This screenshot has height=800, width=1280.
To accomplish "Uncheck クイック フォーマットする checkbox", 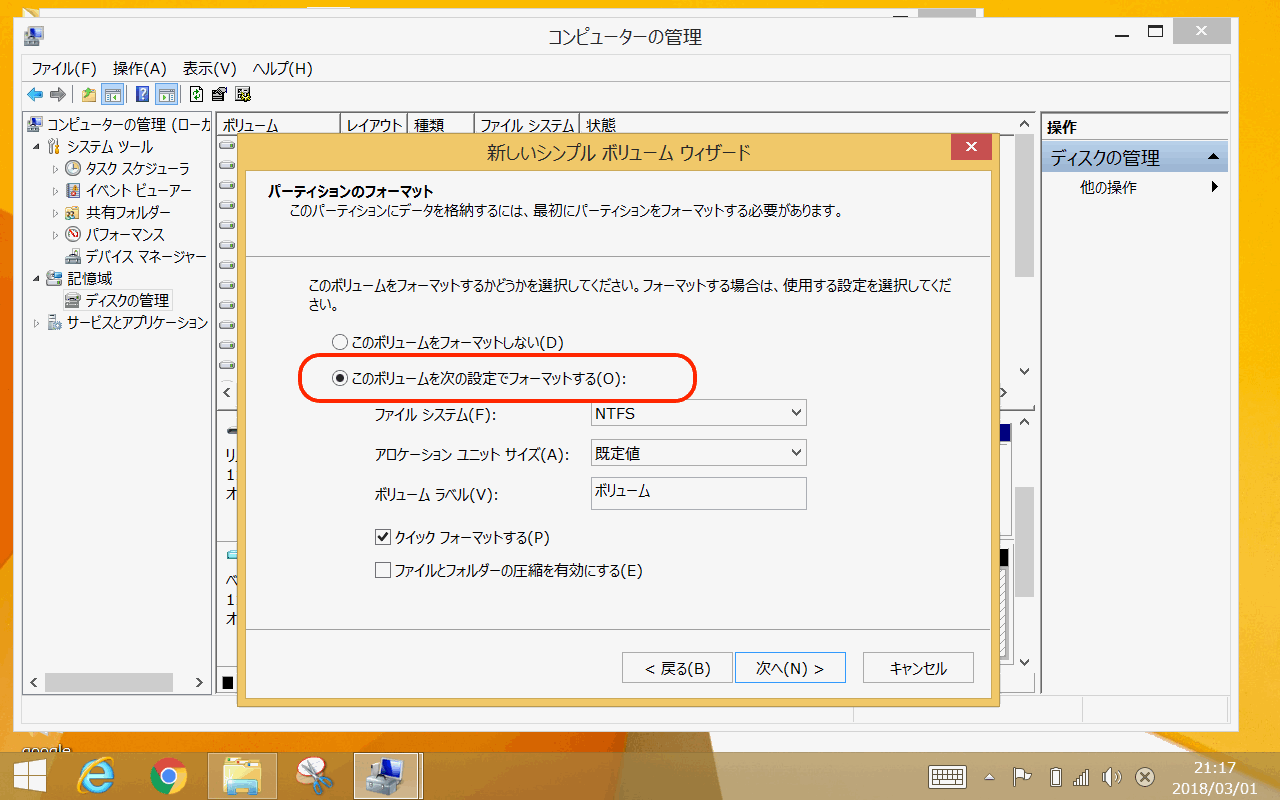I will [x=382, y=538].
